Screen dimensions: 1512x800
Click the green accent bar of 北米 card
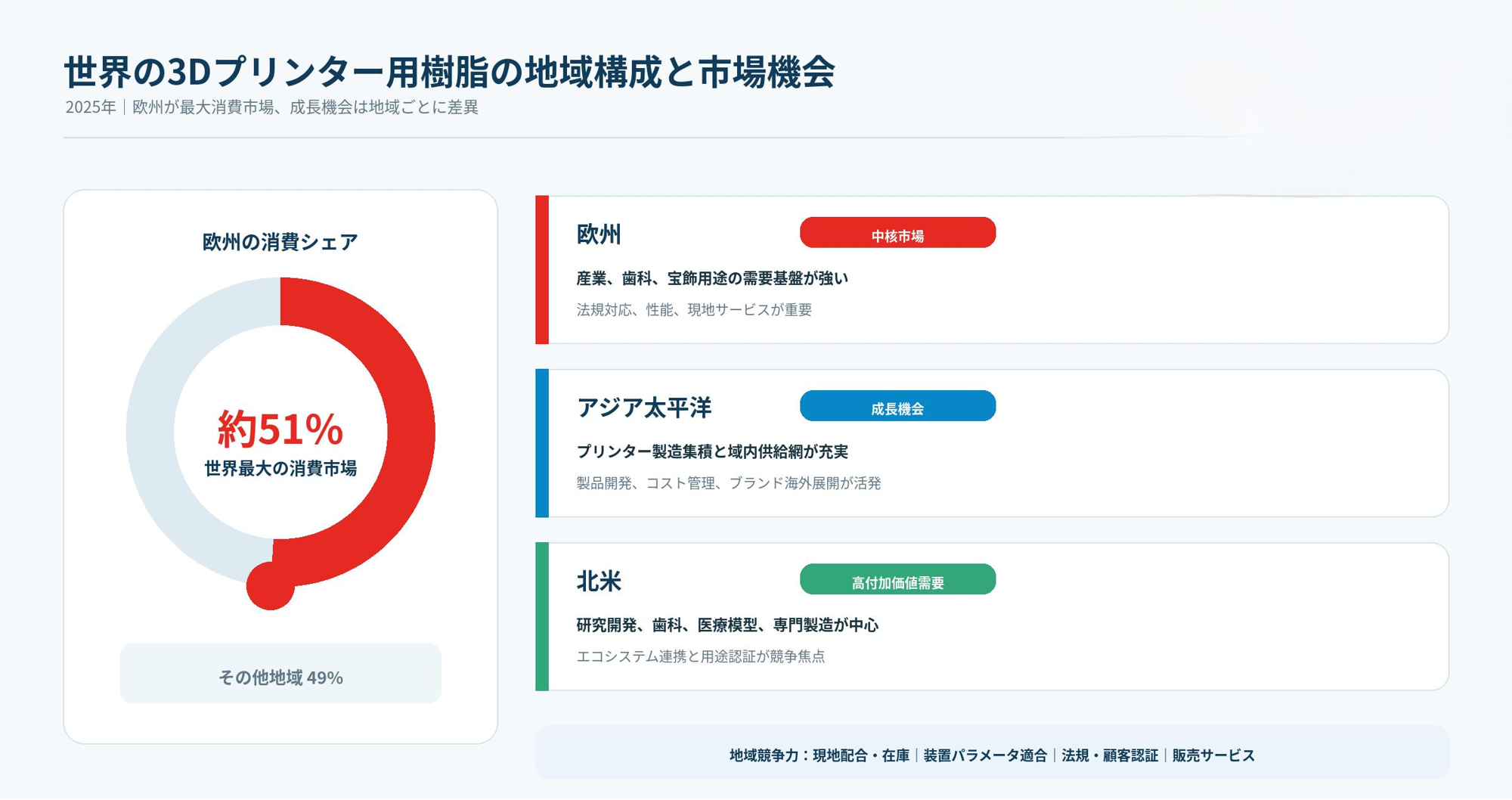coord(542,616)
